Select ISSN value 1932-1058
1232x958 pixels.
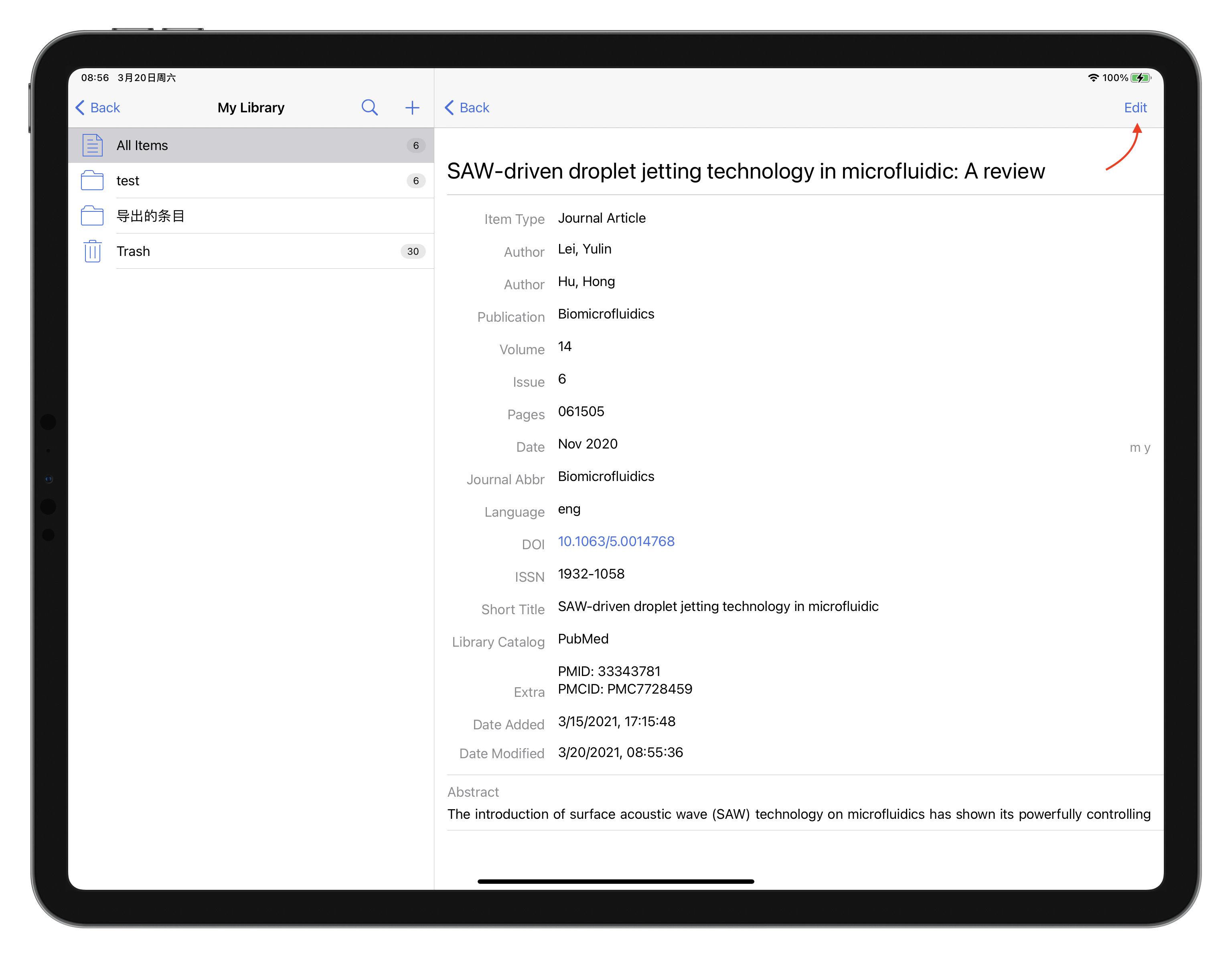[x=591, y=574]
